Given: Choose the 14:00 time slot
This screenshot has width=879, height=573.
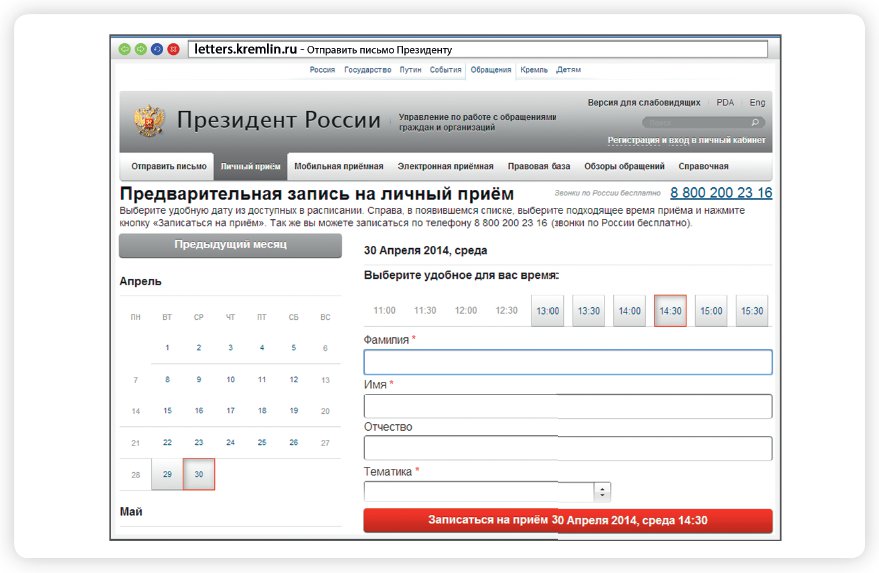Looking at the screenshot, I should (630, 311).
